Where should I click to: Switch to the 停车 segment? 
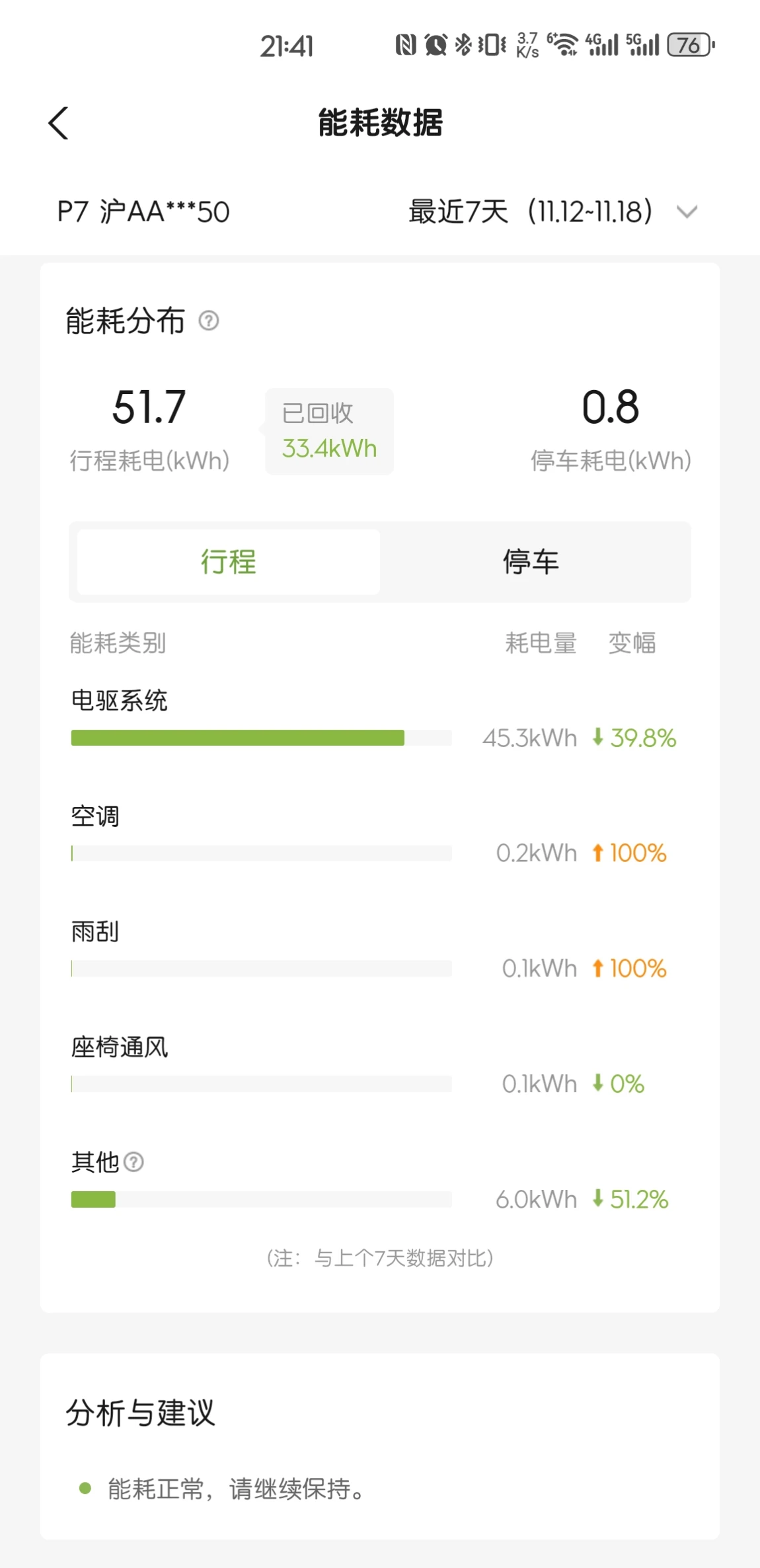[531, 562]
